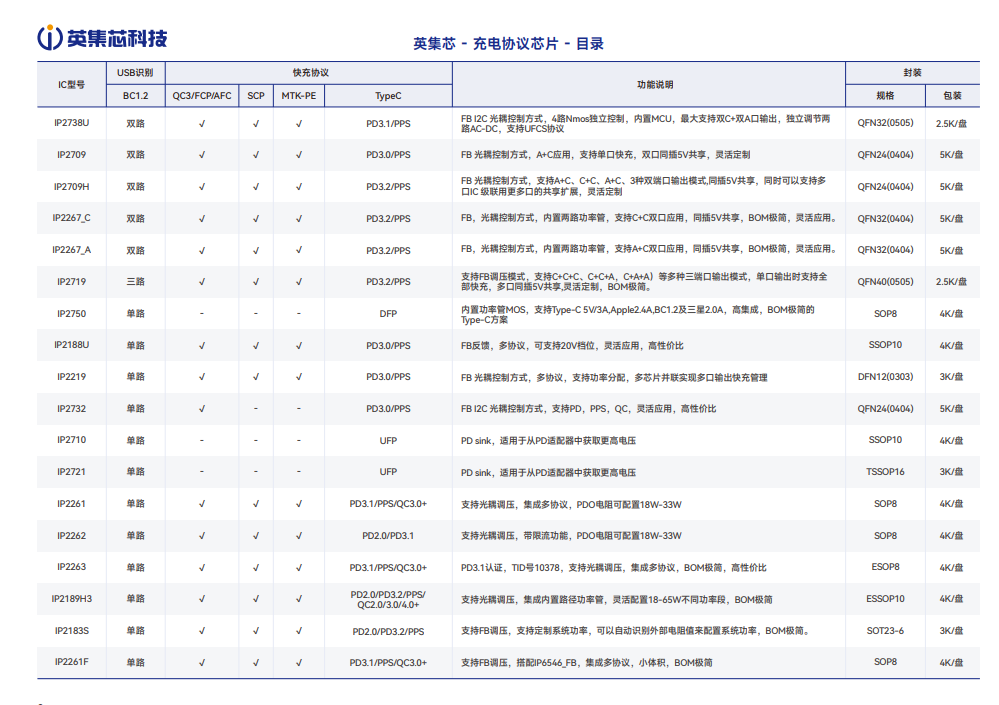The width and height of the screenshot is (999, 705).
Task: Select the IP2219 model cell
Action: (71, 376)
